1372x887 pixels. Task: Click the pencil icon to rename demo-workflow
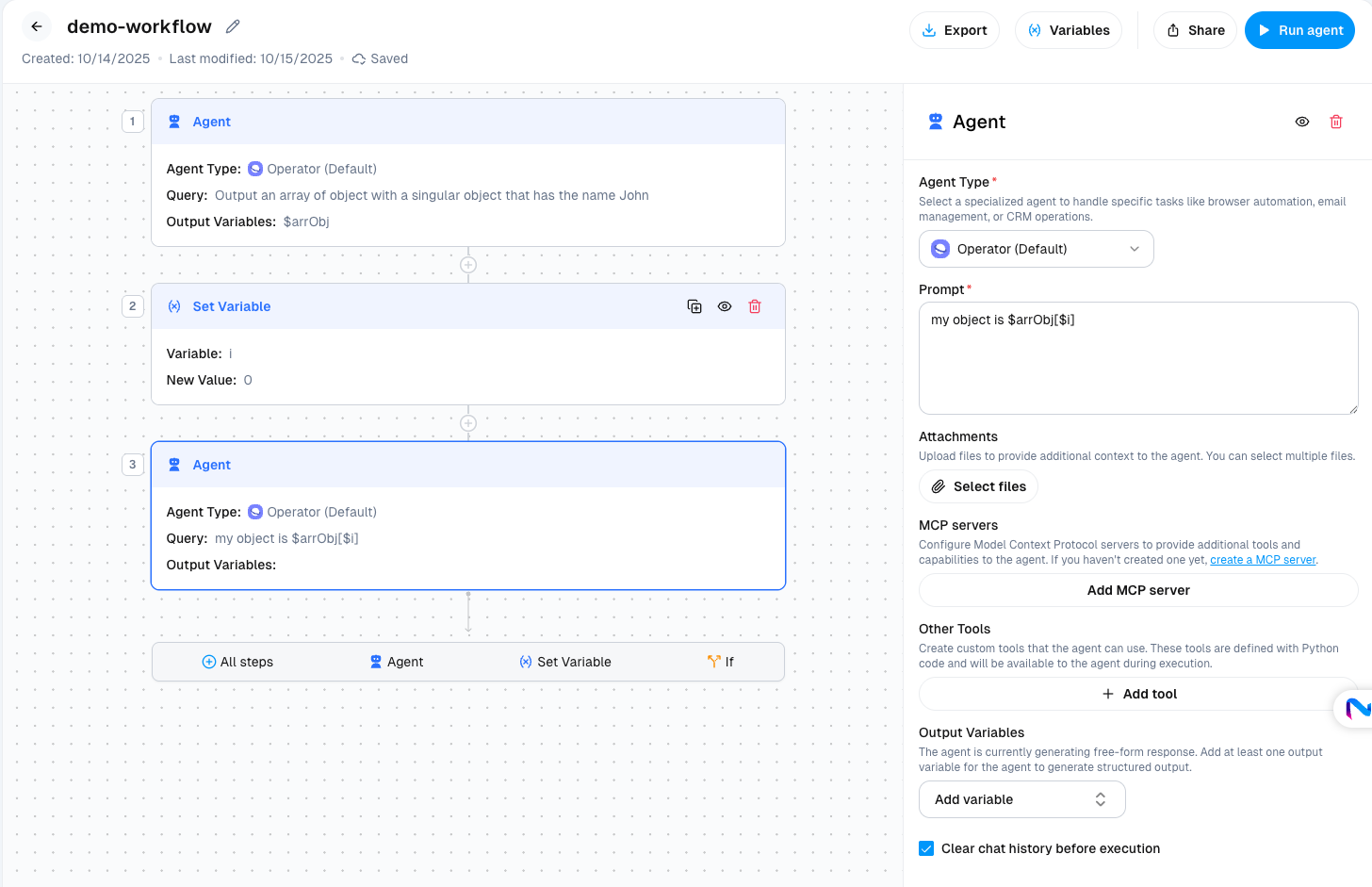pos(232,26)
